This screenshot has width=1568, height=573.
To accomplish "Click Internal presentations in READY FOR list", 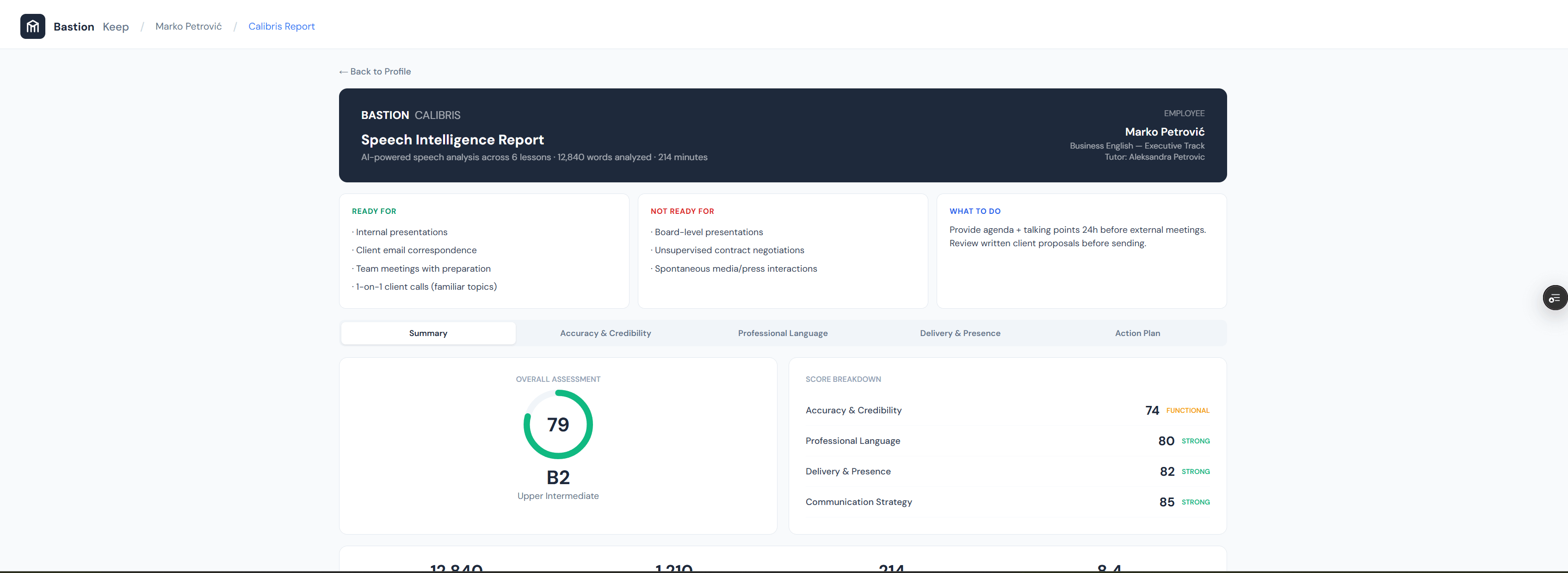I will pyautogui.click(x=401, y=232).
